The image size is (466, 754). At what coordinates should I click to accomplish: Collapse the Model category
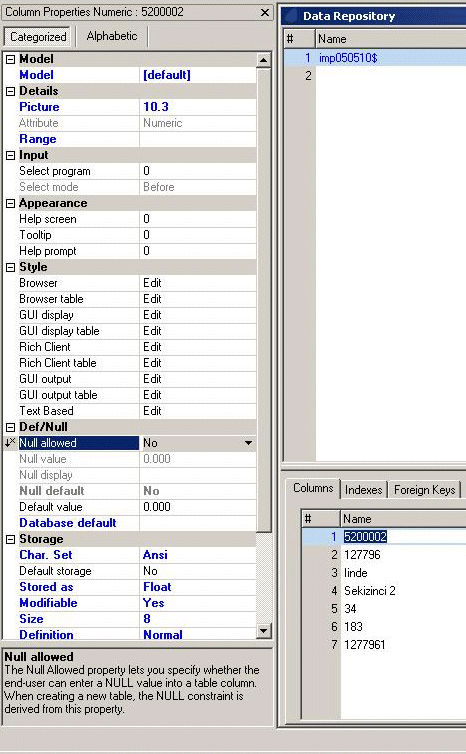tap(10, 60)
